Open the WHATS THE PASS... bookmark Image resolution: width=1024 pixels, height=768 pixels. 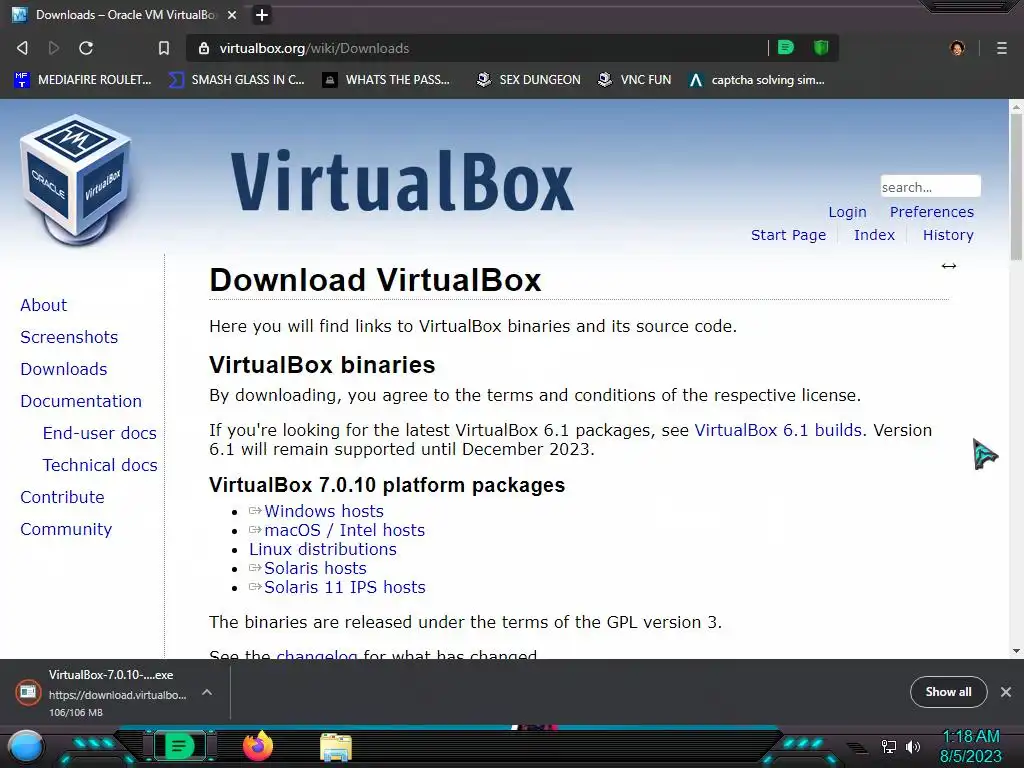[x=387, y=80]
